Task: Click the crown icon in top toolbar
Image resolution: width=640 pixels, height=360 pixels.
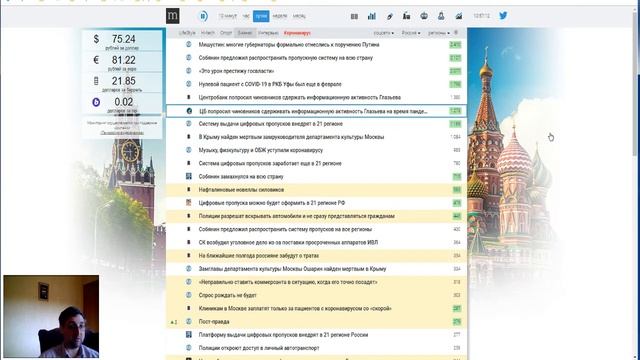Action: tap(424, 16)
